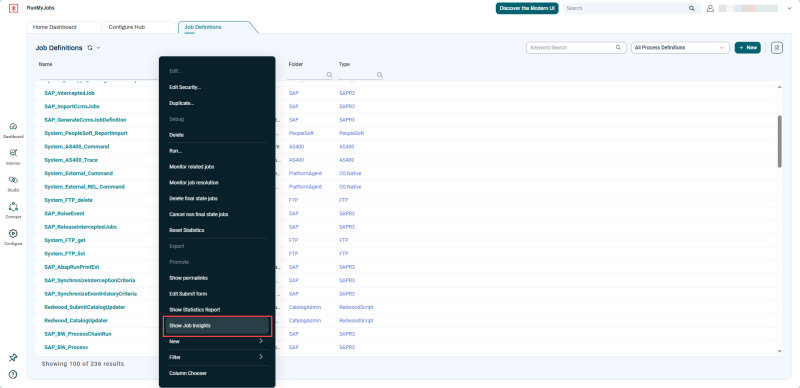Click the pin icon in sidebar
800x388 pixels.
click(x=13, y=358)
